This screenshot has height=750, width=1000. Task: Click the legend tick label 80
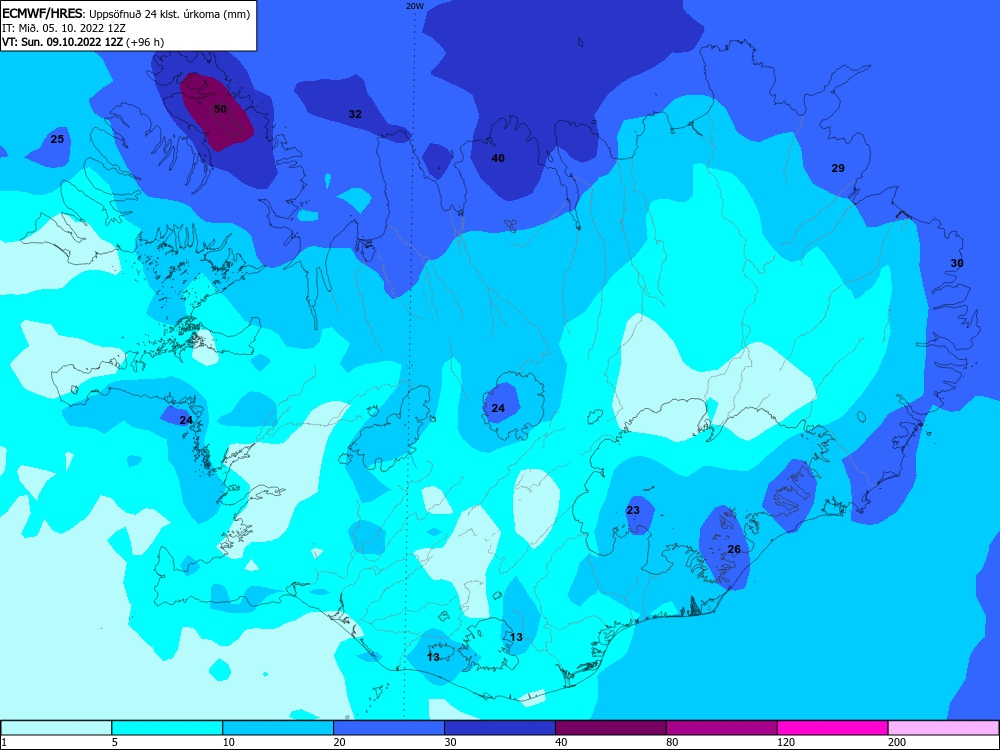pos(673,742)
